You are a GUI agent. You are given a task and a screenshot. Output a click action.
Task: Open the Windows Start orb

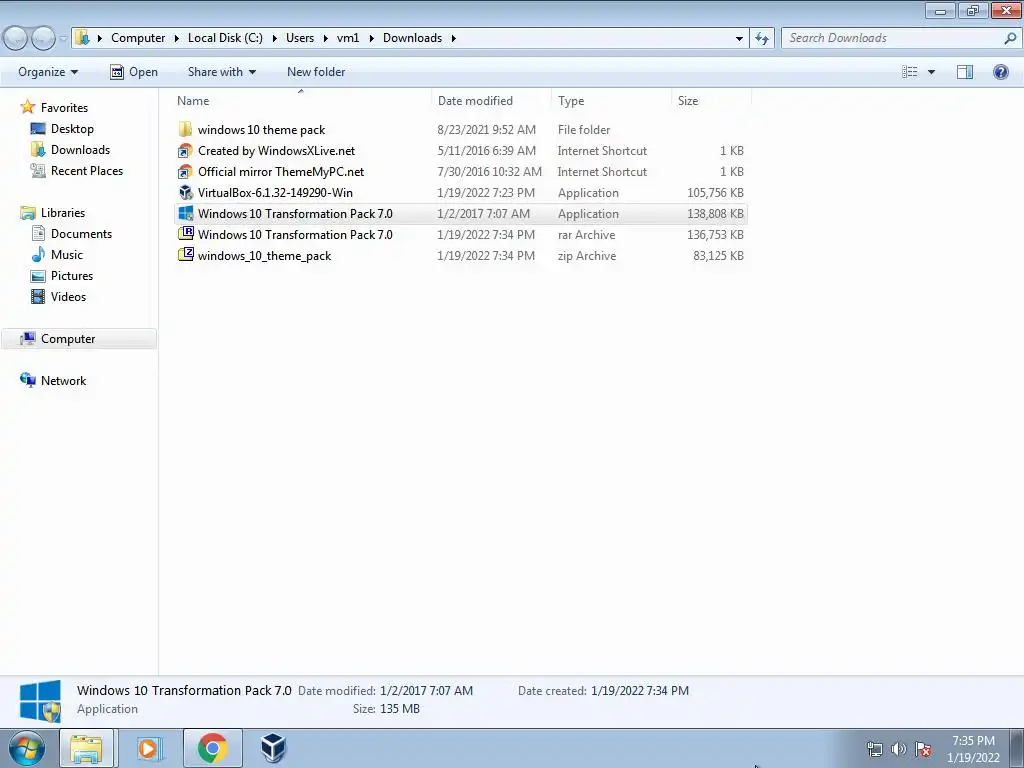pyautogui.click(x=27, y=748)
